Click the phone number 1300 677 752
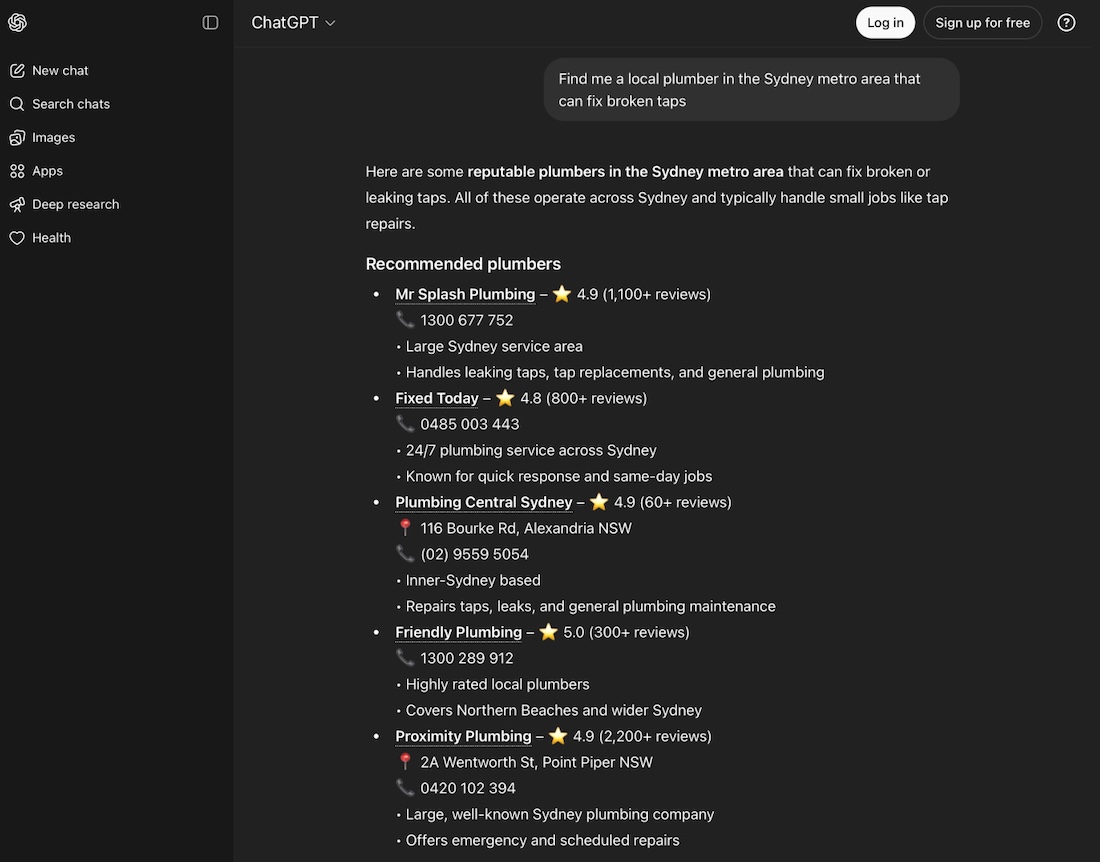The height and width of the screenshot is (862, 1100). [x=466, y=319]
